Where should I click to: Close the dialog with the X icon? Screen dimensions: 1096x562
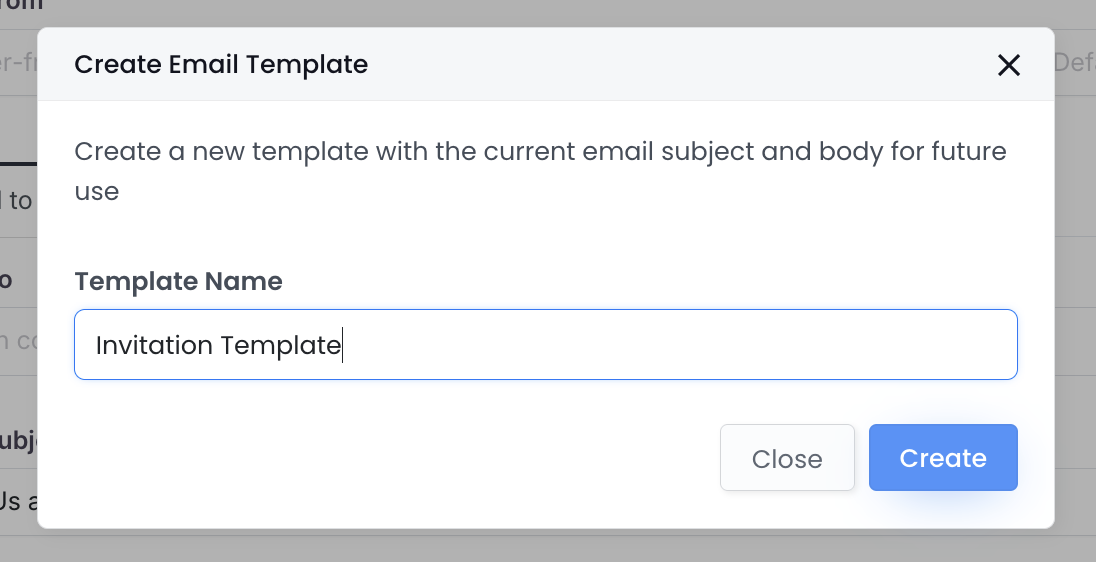click(x=1008, y=65)
